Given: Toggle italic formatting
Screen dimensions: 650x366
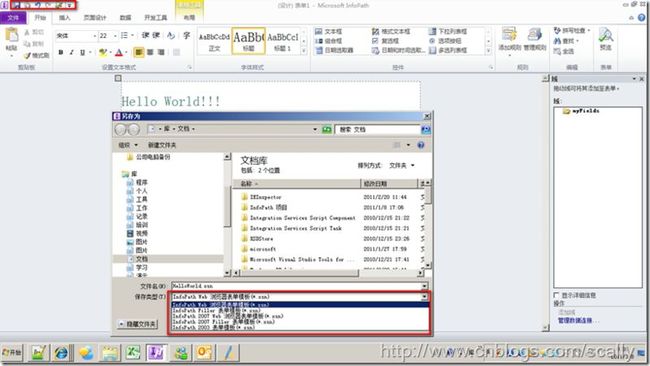Looking at the screenshot, I should (71, 52).
